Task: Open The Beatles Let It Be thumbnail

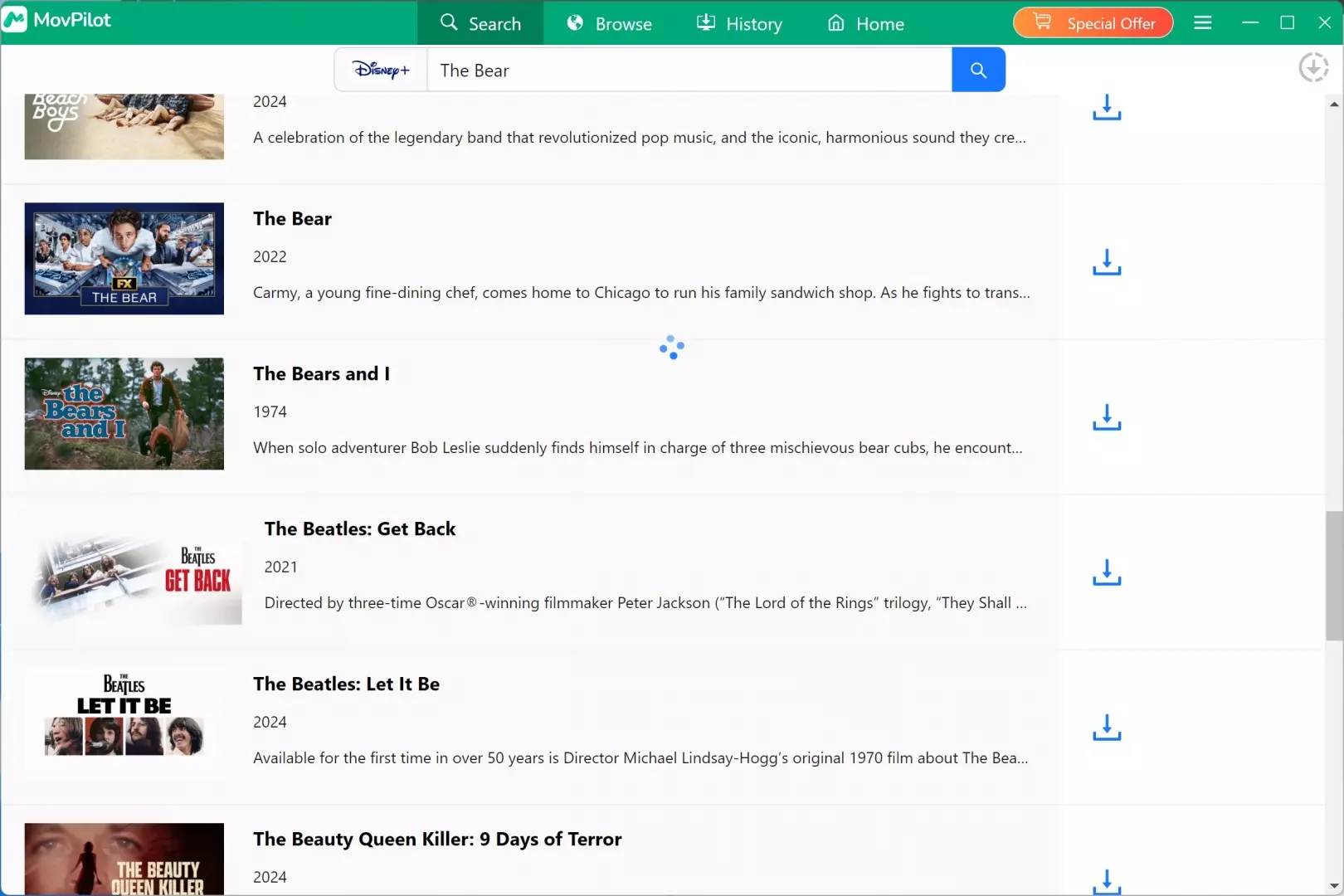Action: (124, 724)
